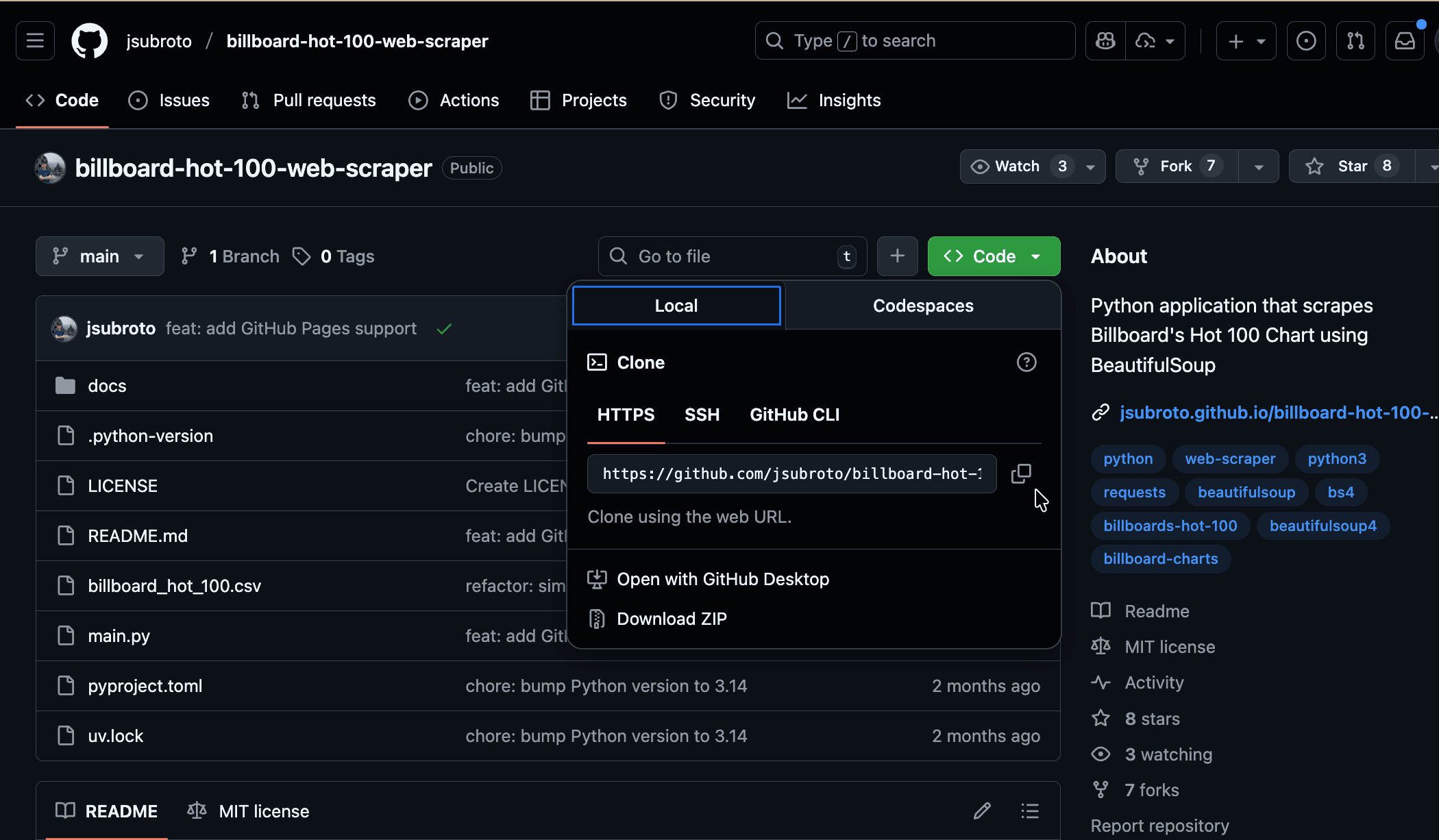Open the Copilot chat icon
Screen dimensions: 1439x840
1105,41
